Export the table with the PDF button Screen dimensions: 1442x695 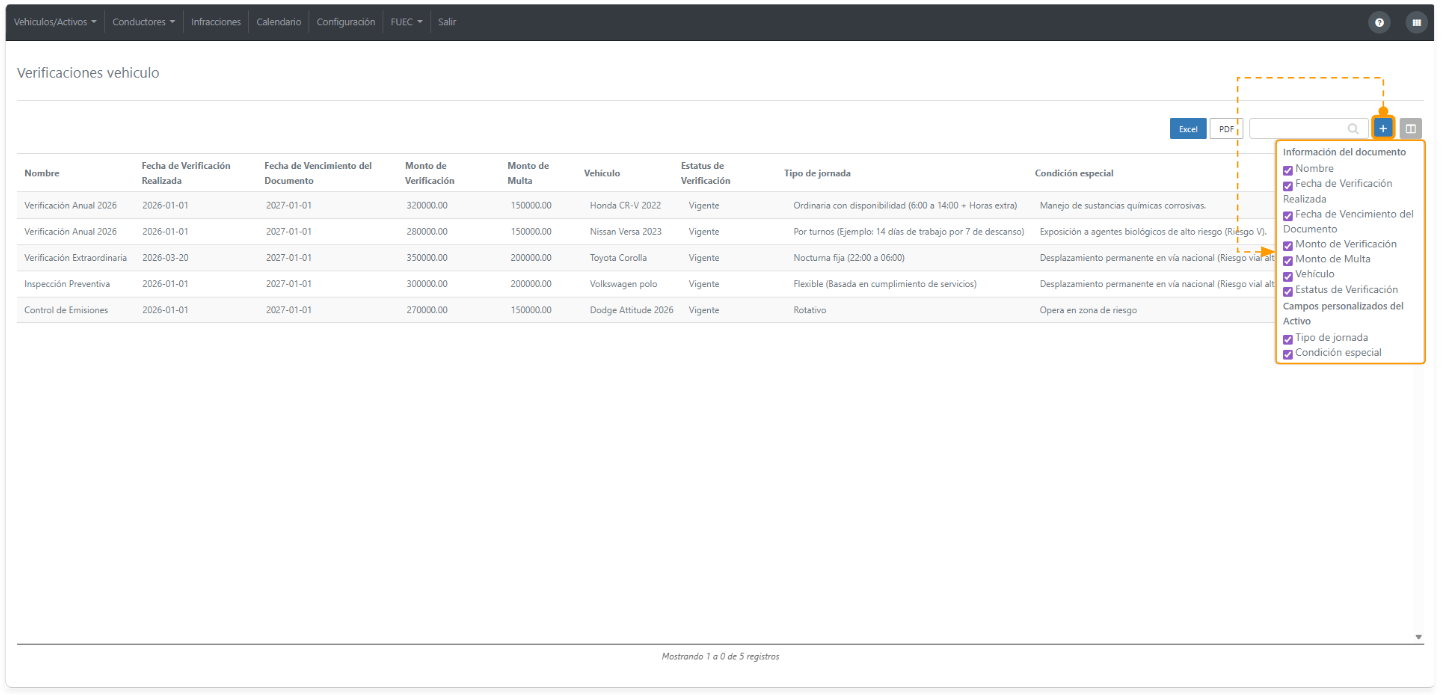[1226, 129]
